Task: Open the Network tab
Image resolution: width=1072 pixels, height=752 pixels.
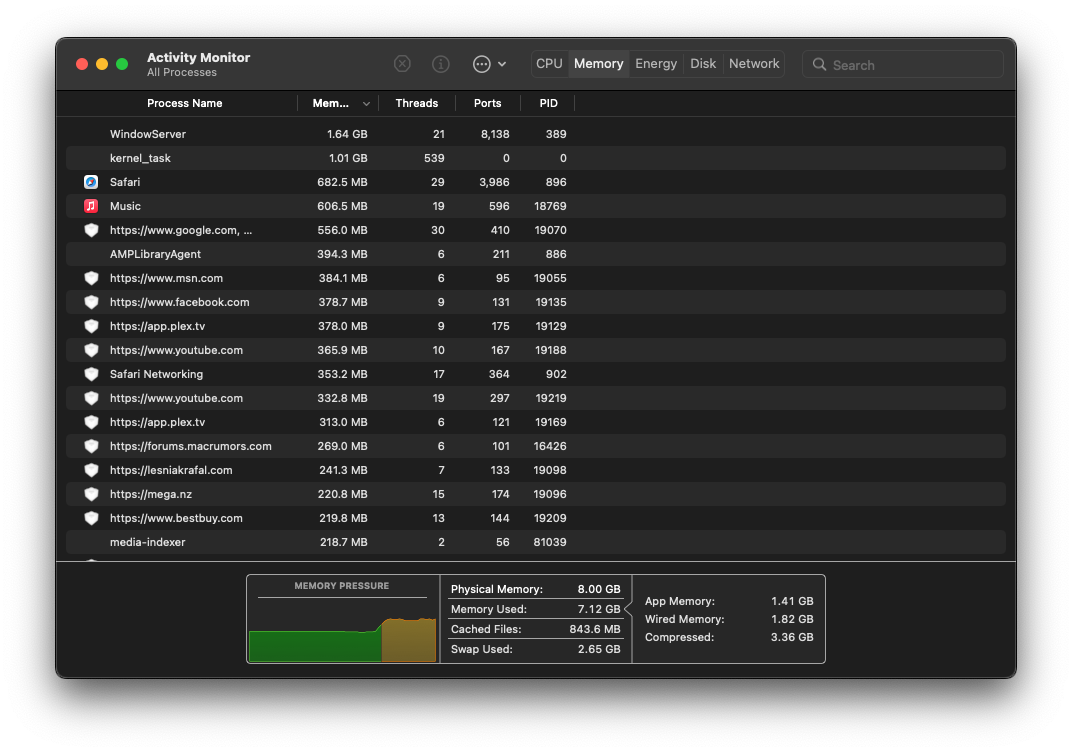Action: coord(753,64)
